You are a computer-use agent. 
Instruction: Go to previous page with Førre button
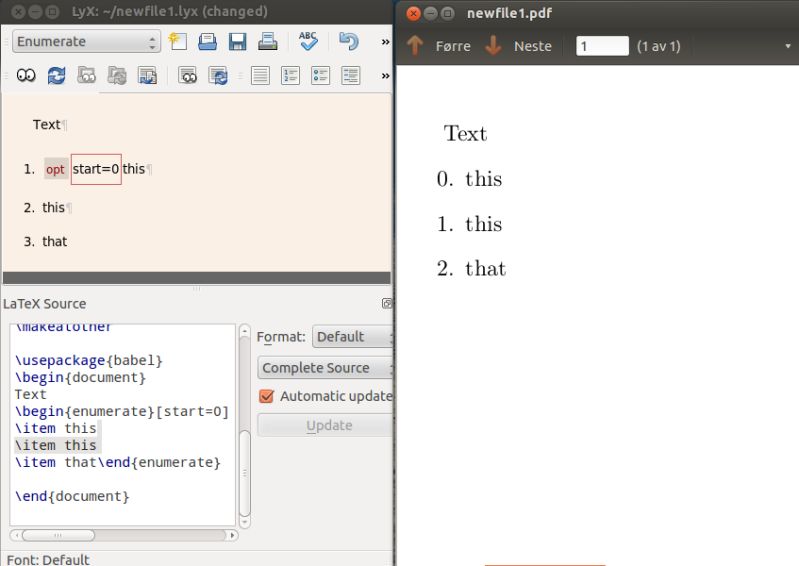(x=453, y=46)
